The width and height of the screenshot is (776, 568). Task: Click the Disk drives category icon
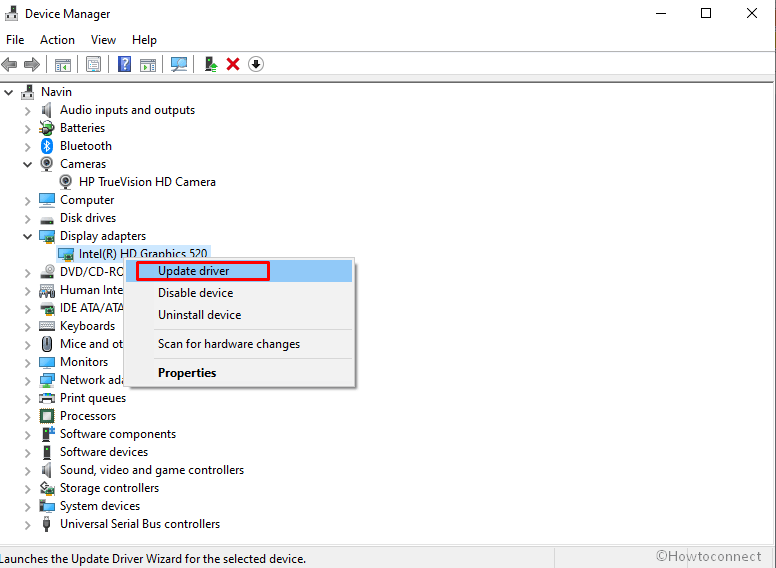coord(47,220)
